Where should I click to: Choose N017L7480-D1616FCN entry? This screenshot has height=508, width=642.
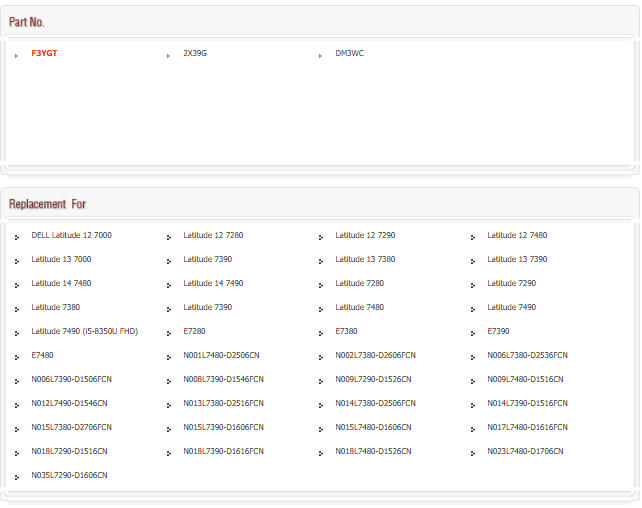tap(527, 427)
